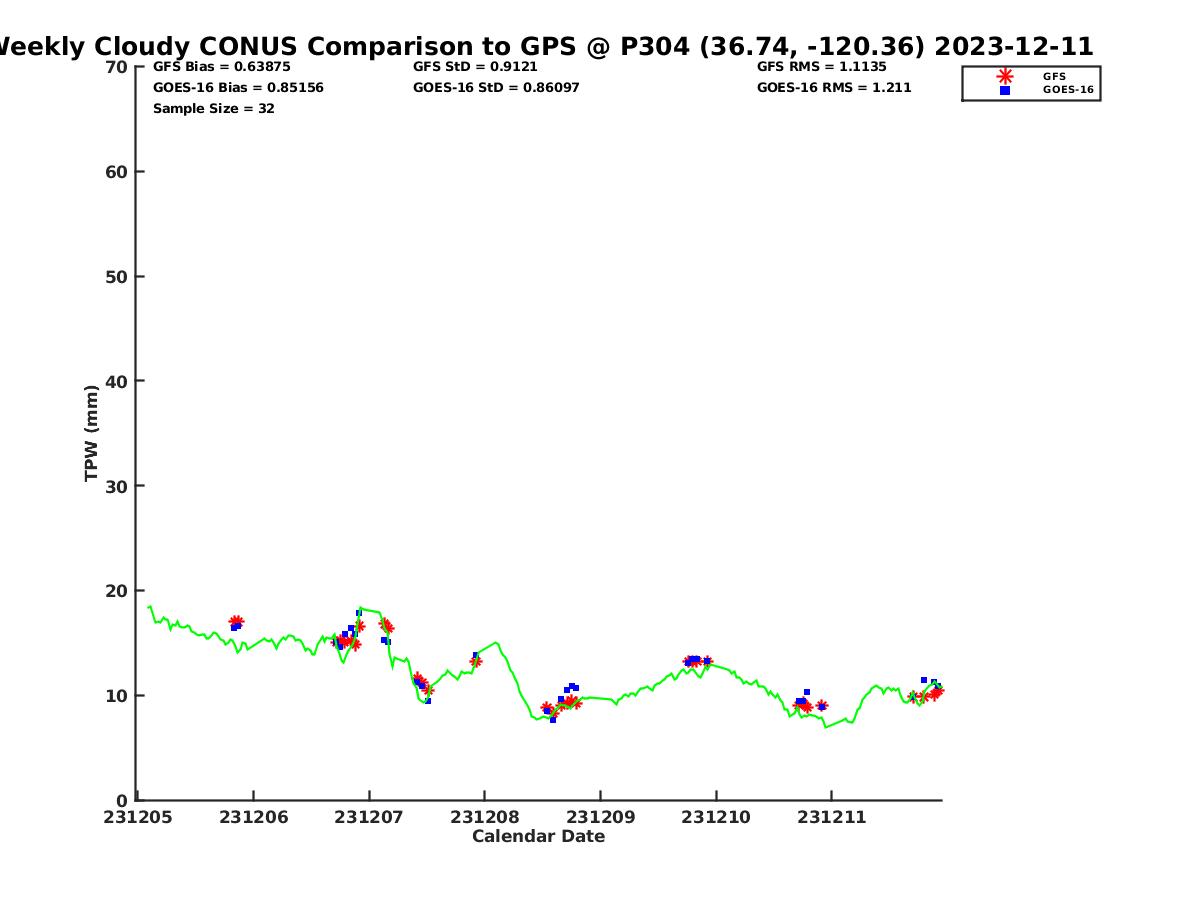This screenshot has height=900, width=1200.
Task: Click the x-axis date label 231210
Action: point(716,817)
